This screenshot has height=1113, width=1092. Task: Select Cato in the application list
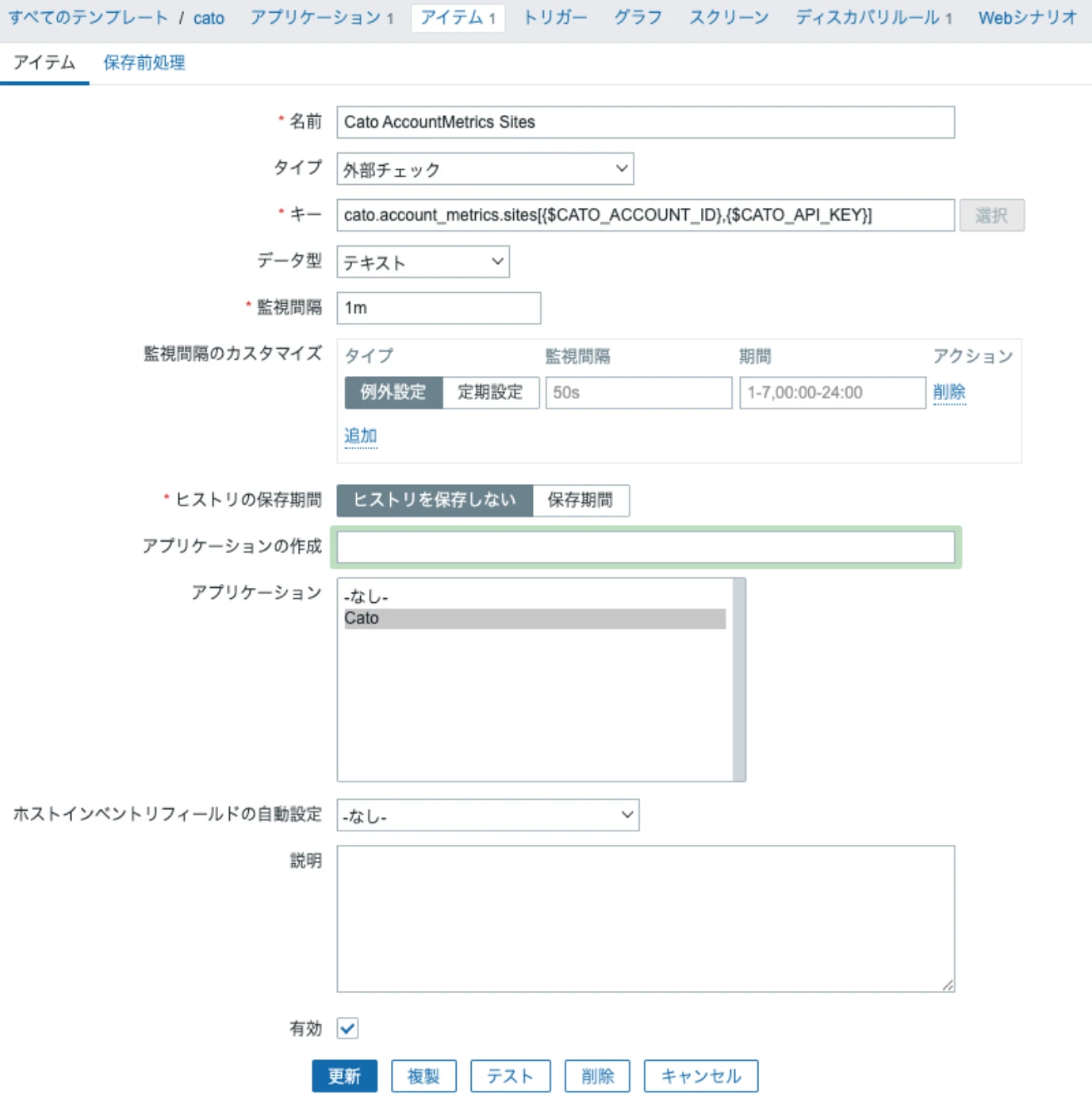point(535,618)
